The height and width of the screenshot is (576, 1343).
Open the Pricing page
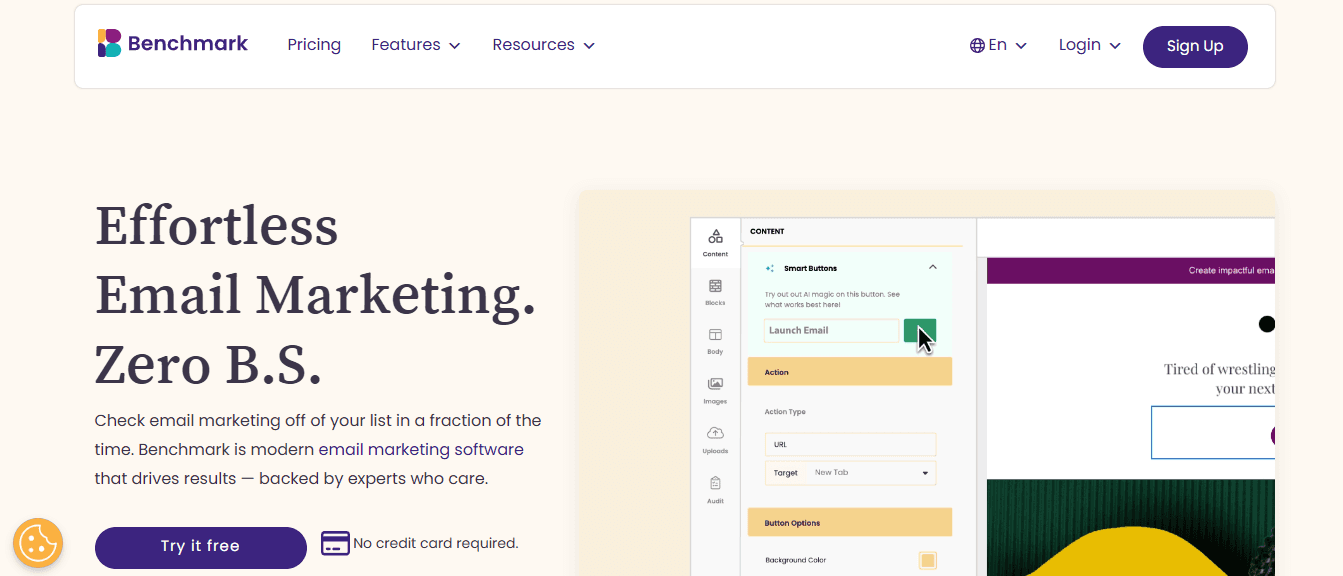pos(313,44)
